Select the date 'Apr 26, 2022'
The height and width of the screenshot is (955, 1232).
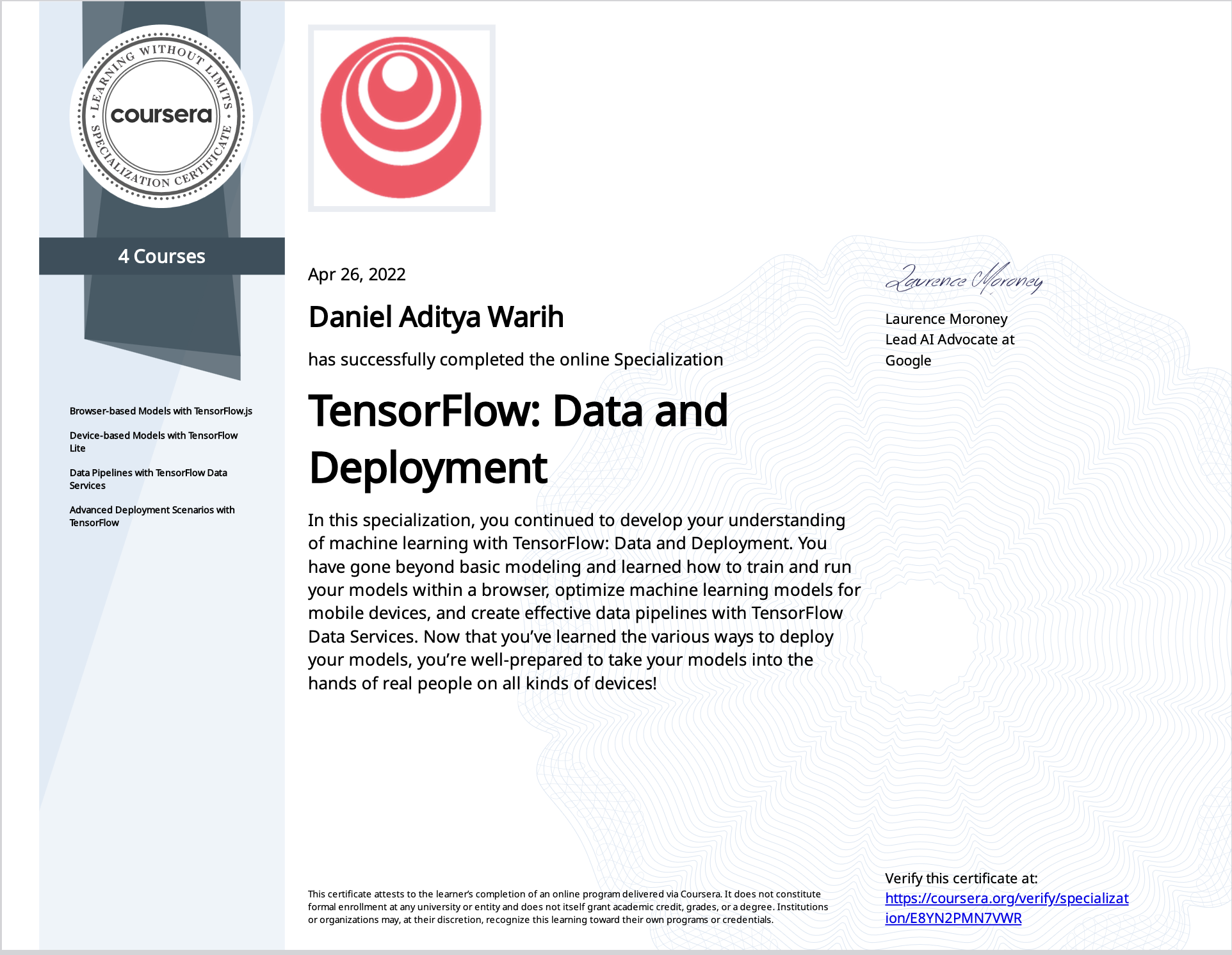[x=357, y=274]
